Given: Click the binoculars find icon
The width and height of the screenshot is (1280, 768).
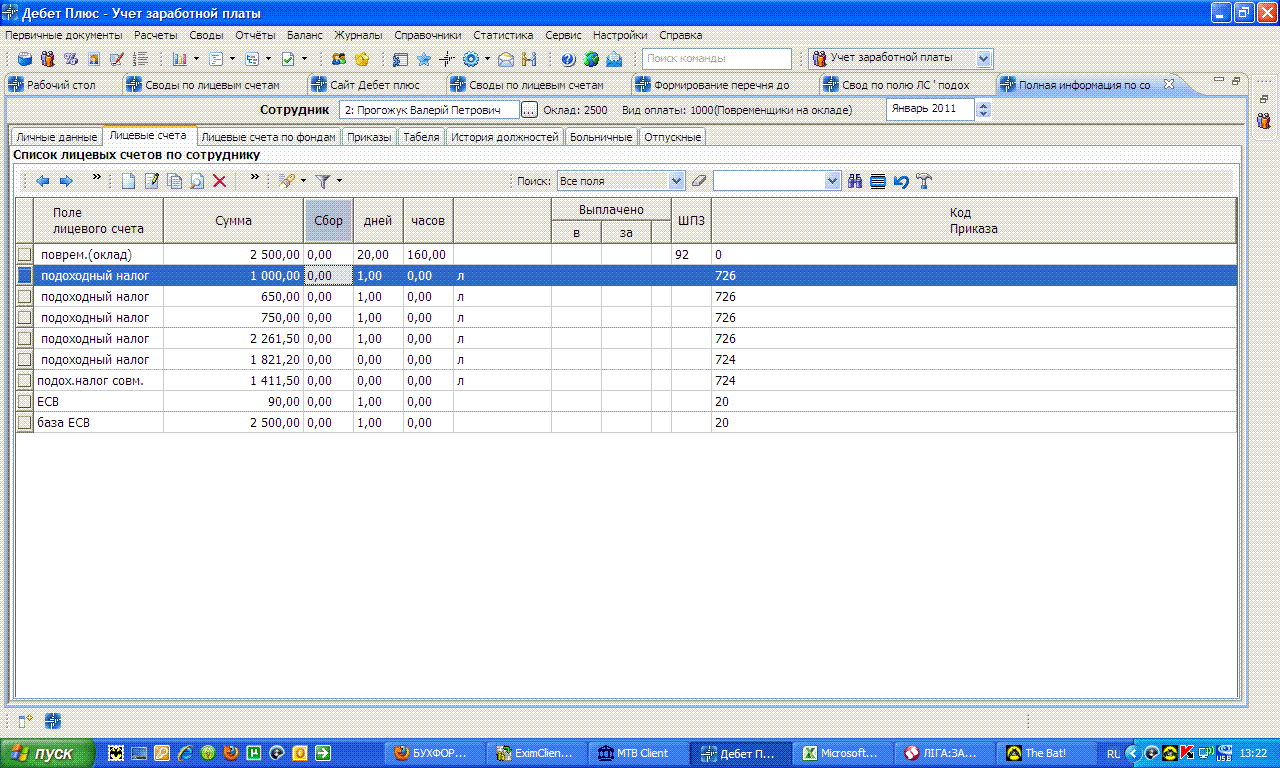Looking at the screenshot, I should [x=855, y=181].
